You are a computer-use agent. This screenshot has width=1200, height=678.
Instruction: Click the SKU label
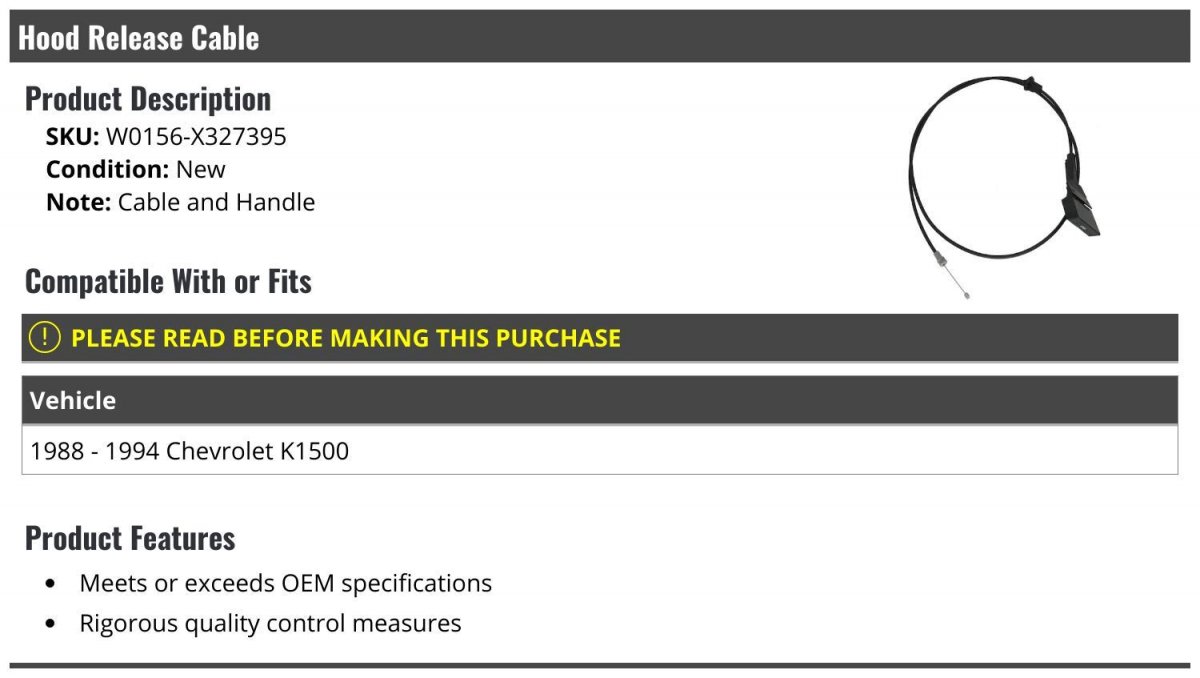73,137
